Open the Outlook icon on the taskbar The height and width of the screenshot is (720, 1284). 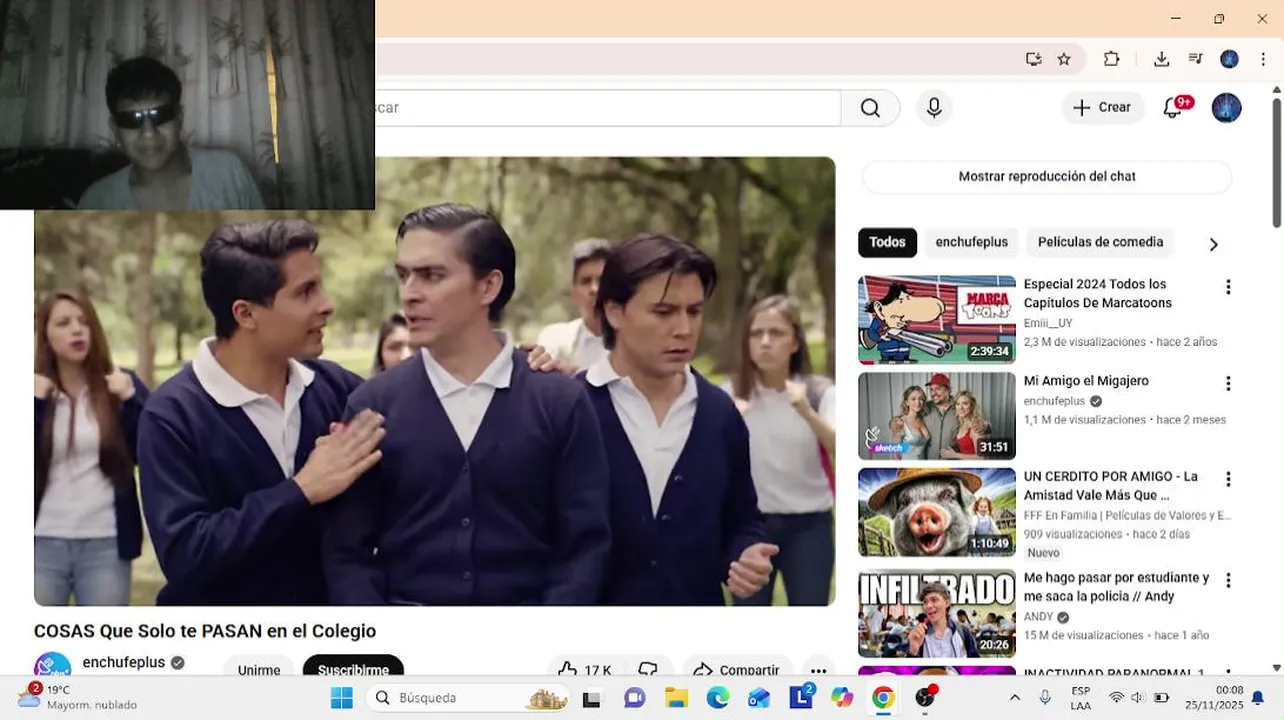click(x=759, y=698)
